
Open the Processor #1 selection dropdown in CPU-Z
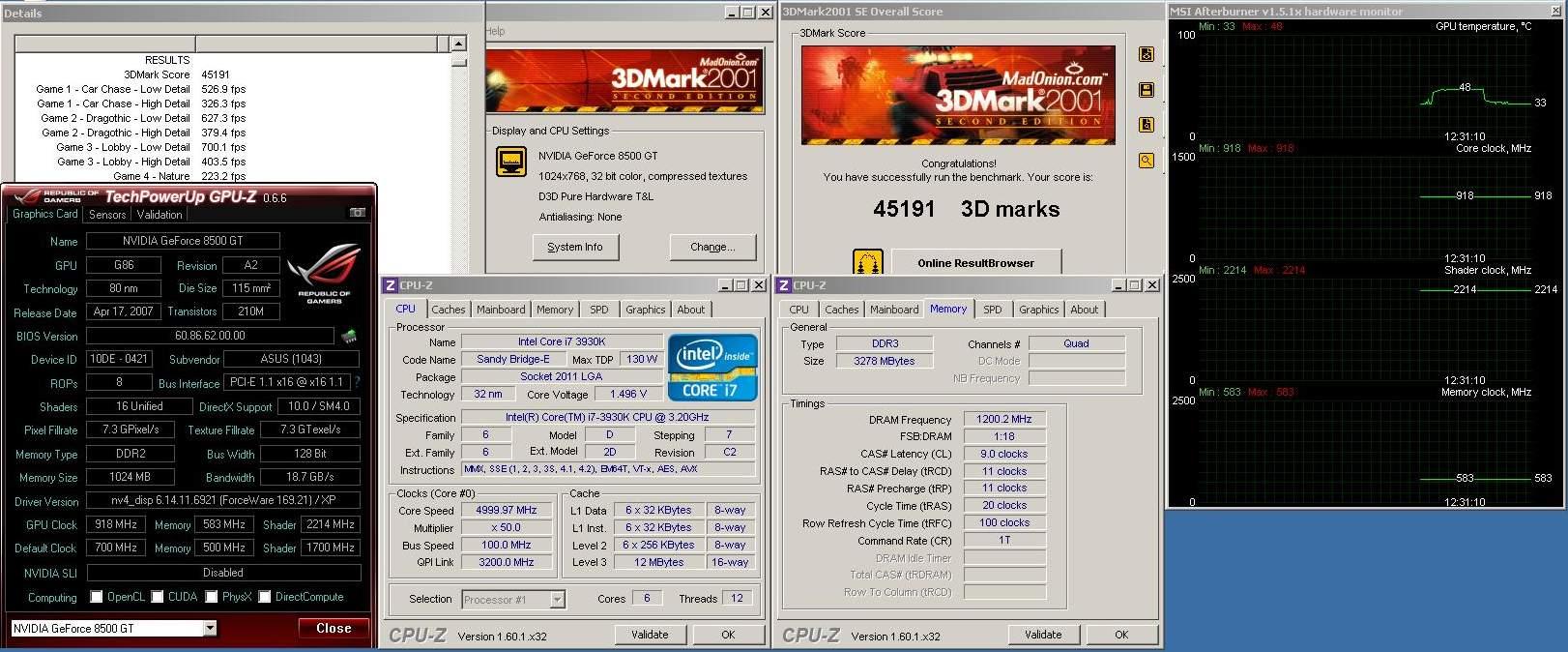tap(557, 600)
